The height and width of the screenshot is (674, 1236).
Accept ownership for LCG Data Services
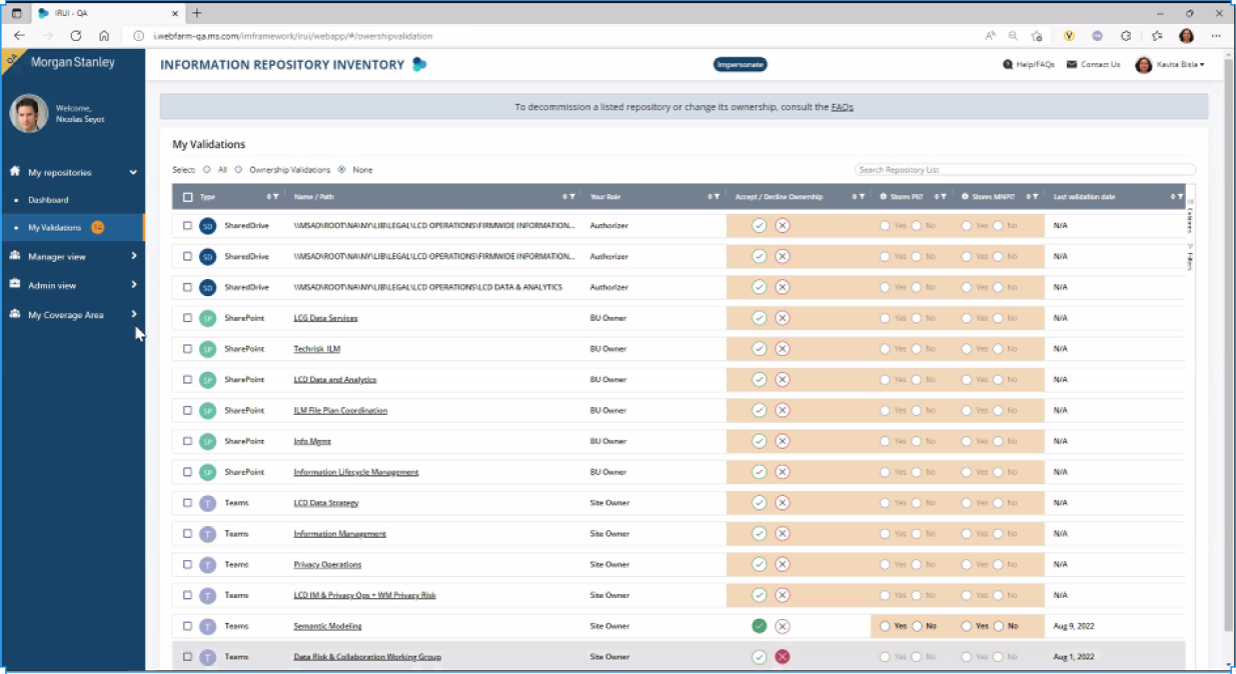pos(759,318)
